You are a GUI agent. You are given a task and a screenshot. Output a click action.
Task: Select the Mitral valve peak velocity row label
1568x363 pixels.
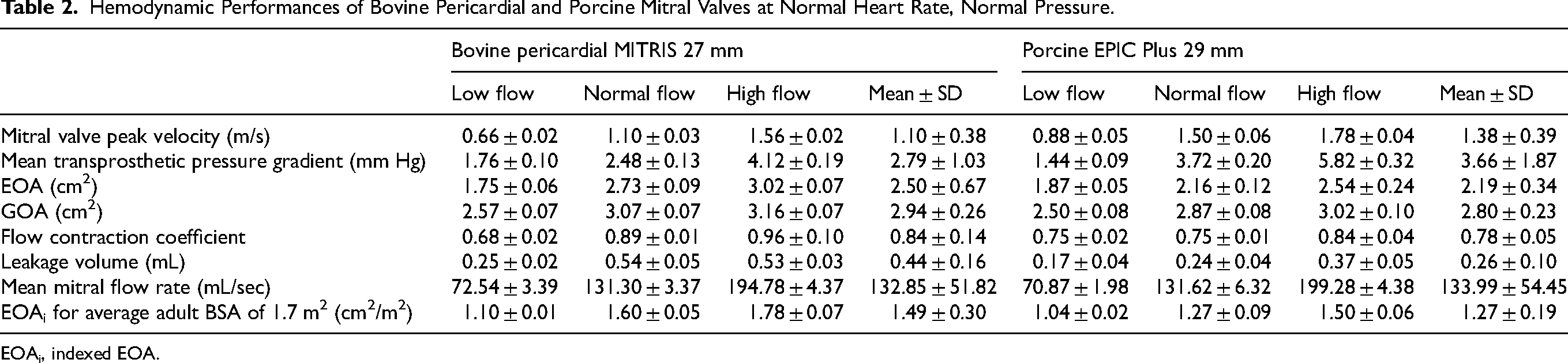click(x=135, y=136)
